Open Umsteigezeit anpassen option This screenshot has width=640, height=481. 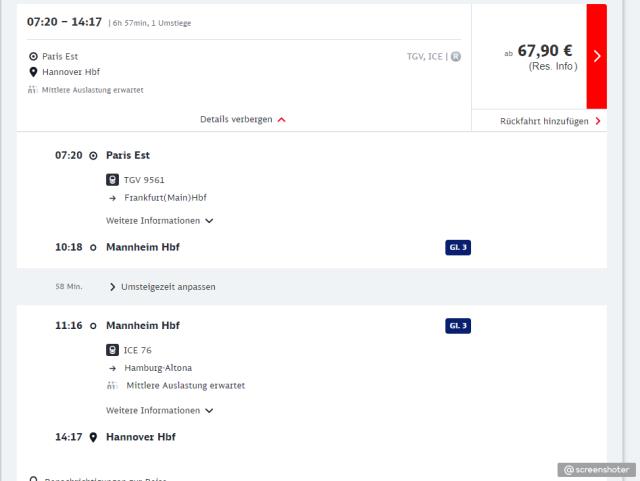tap(168, 287)
